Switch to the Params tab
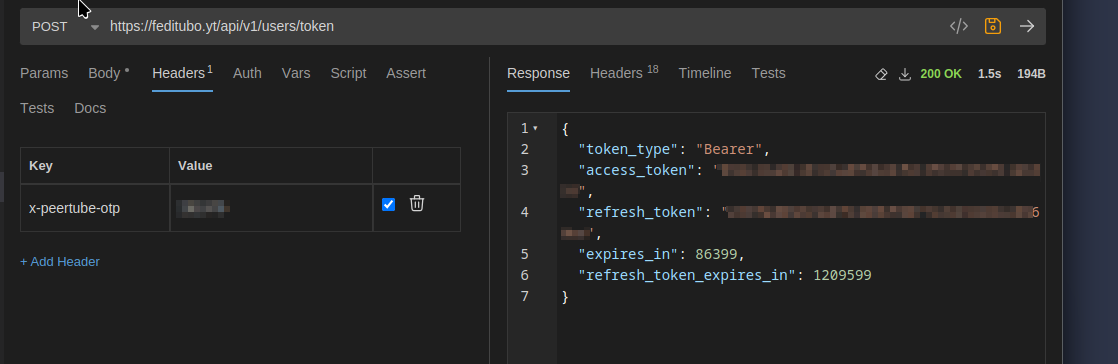The image size is (1118, 364). click(44, 73)
